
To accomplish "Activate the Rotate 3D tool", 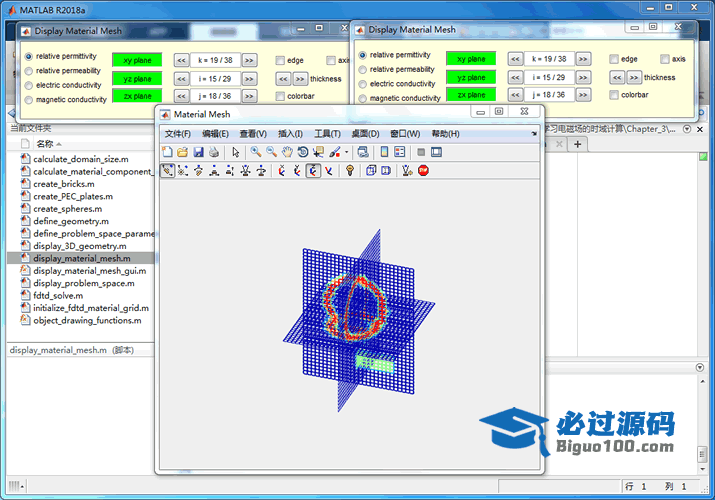I will pos(302,152).
